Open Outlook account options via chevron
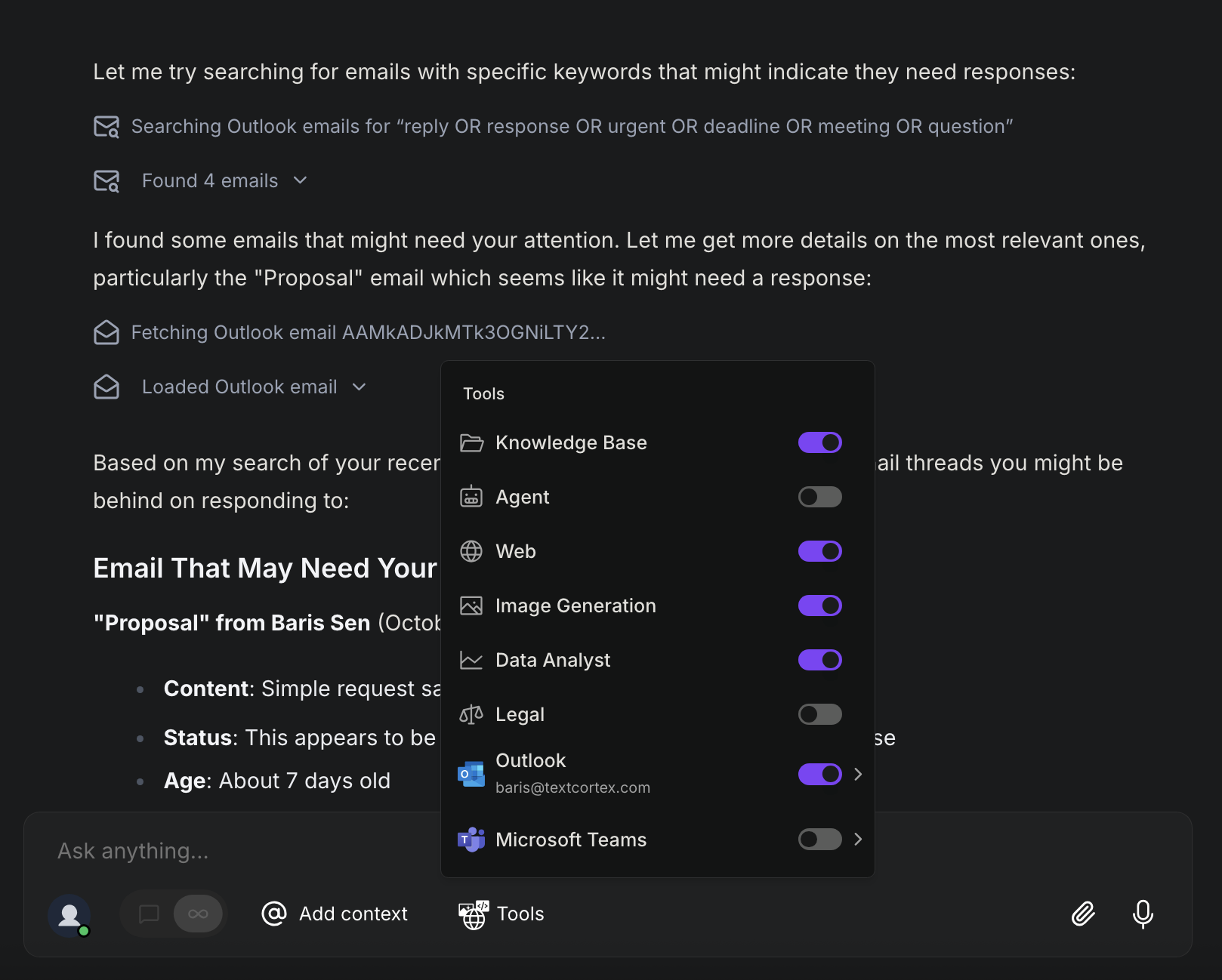Screen dimensions: 1222x980 [858, 774]
